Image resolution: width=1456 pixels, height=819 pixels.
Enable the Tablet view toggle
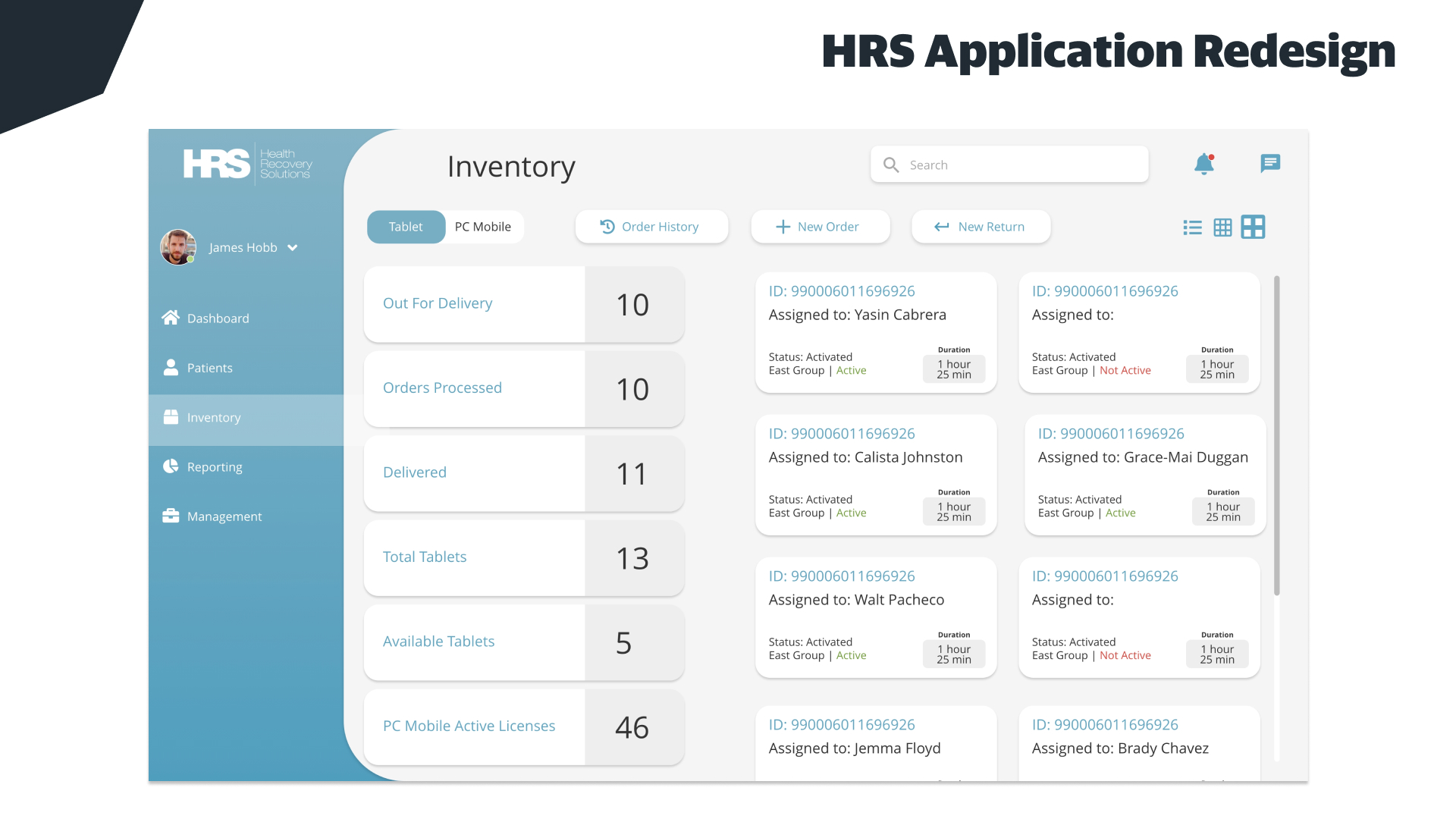coord(406,226)
